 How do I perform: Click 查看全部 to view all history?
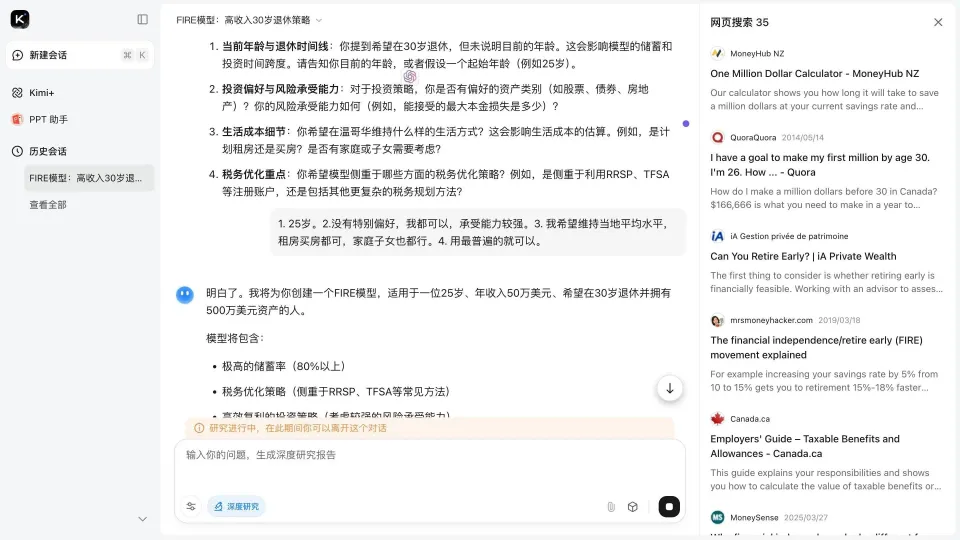coord(48,204)
